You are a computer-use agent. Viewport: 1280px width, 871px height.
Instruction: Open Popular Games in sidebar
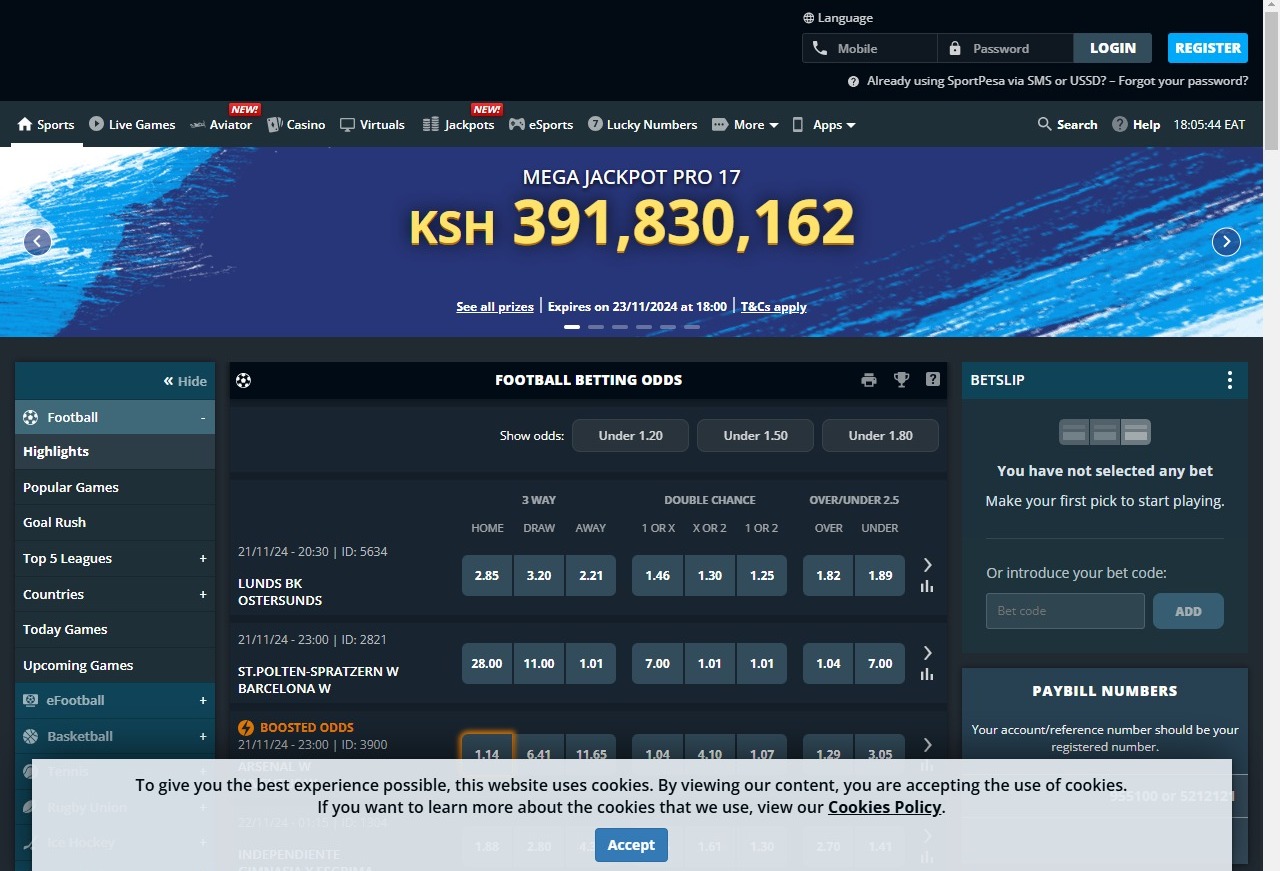coord(115,487)
